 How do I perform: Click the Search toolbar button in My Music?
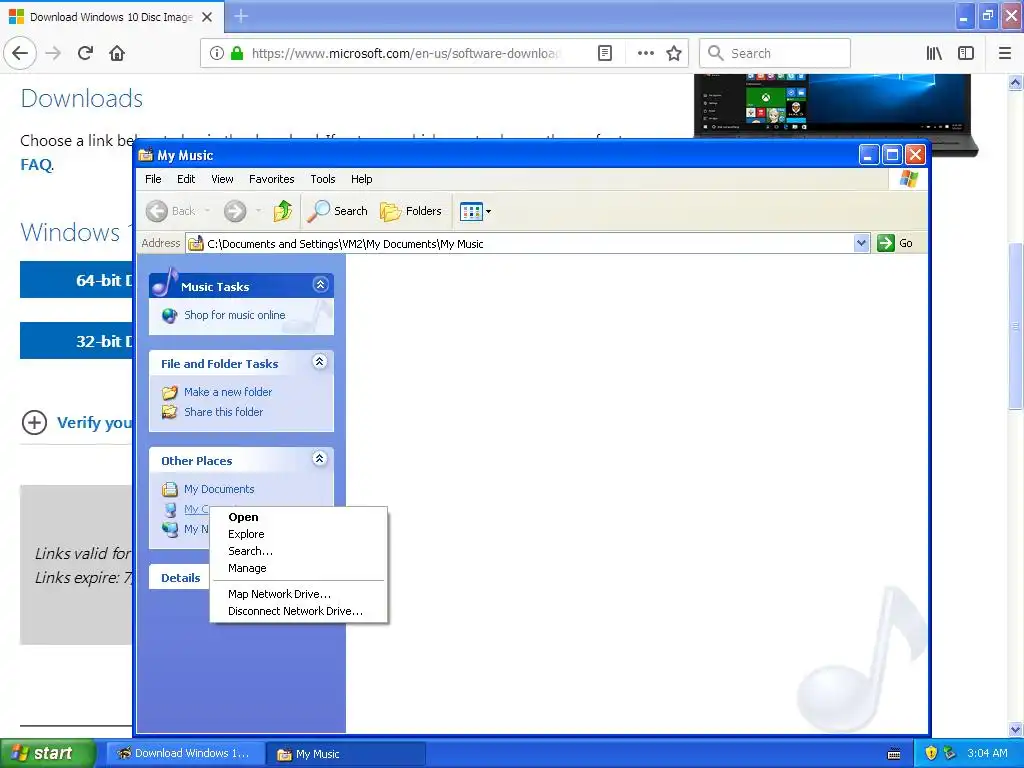click(x=338, y=211)
